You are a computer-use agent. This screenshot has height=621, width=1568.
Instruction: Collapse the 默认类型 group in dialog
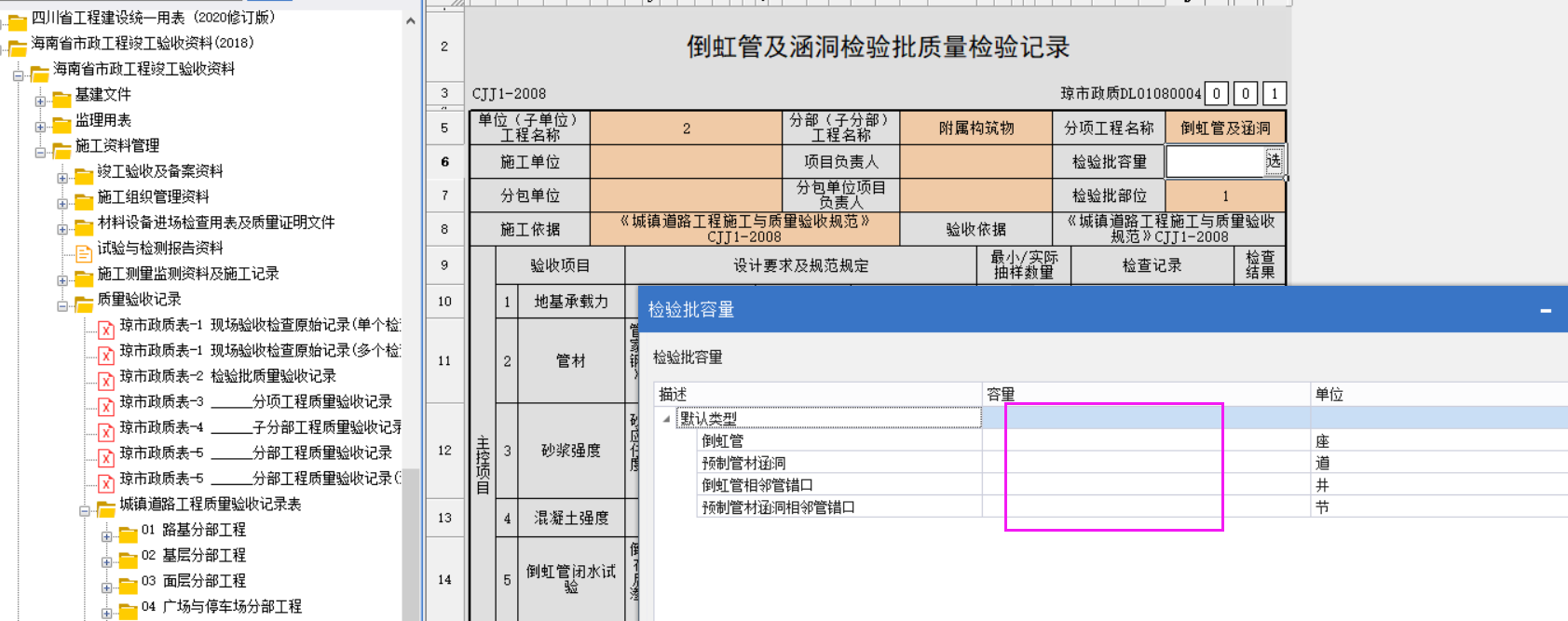click(666, 419)
